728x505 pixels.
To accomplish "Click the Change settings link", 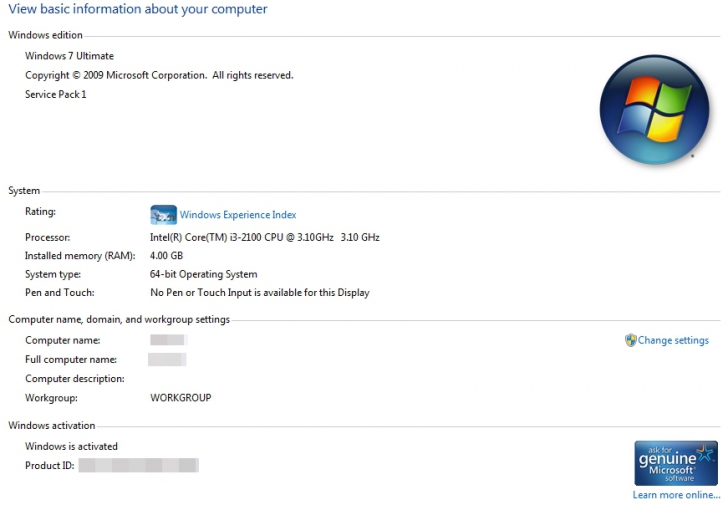I will point(673,340).
